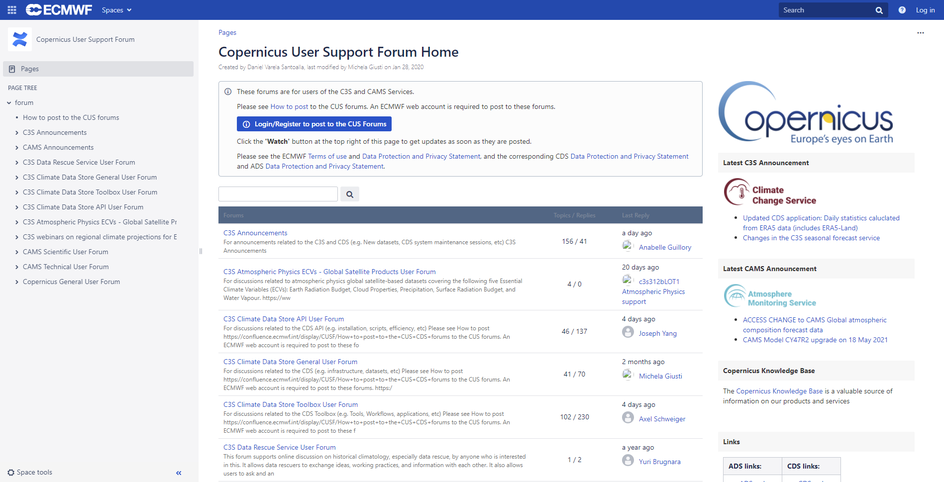Image resolution: width=944 pixels, height=482 pixels.
Task: Open the app switcher grid icon
Action: click(12, 10)
